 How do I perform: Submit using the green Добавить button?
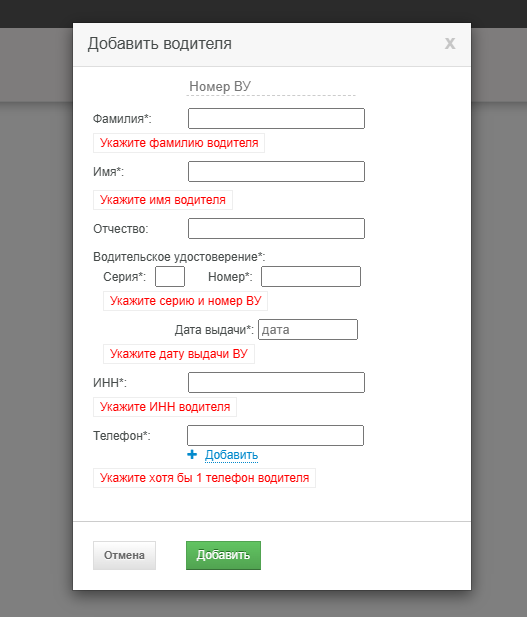tap(223, 555)
